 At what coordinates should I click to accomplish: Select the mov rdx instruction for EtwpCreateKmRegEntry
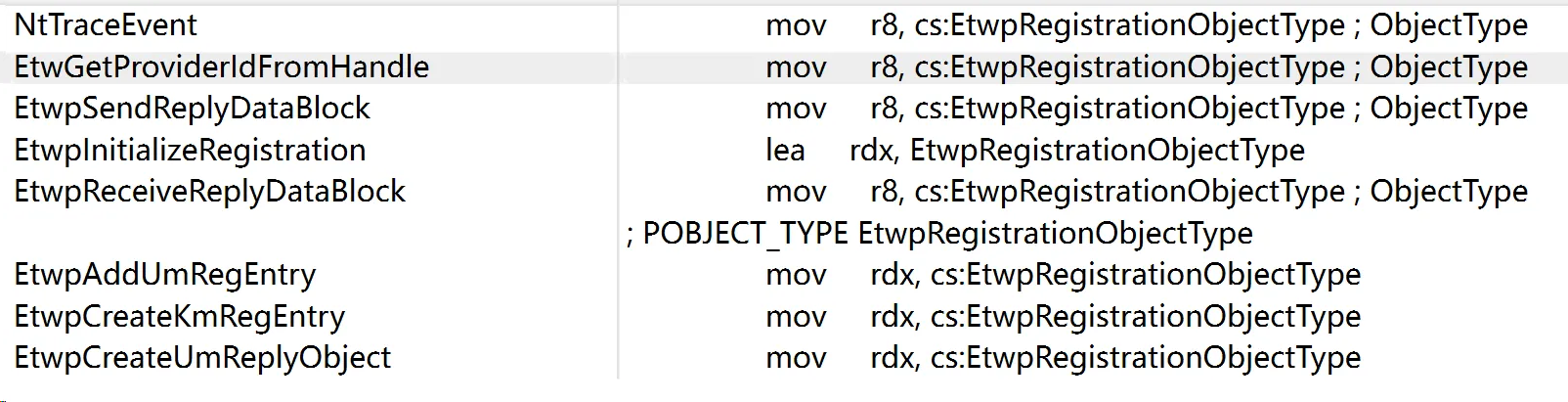coord(1064,317)
